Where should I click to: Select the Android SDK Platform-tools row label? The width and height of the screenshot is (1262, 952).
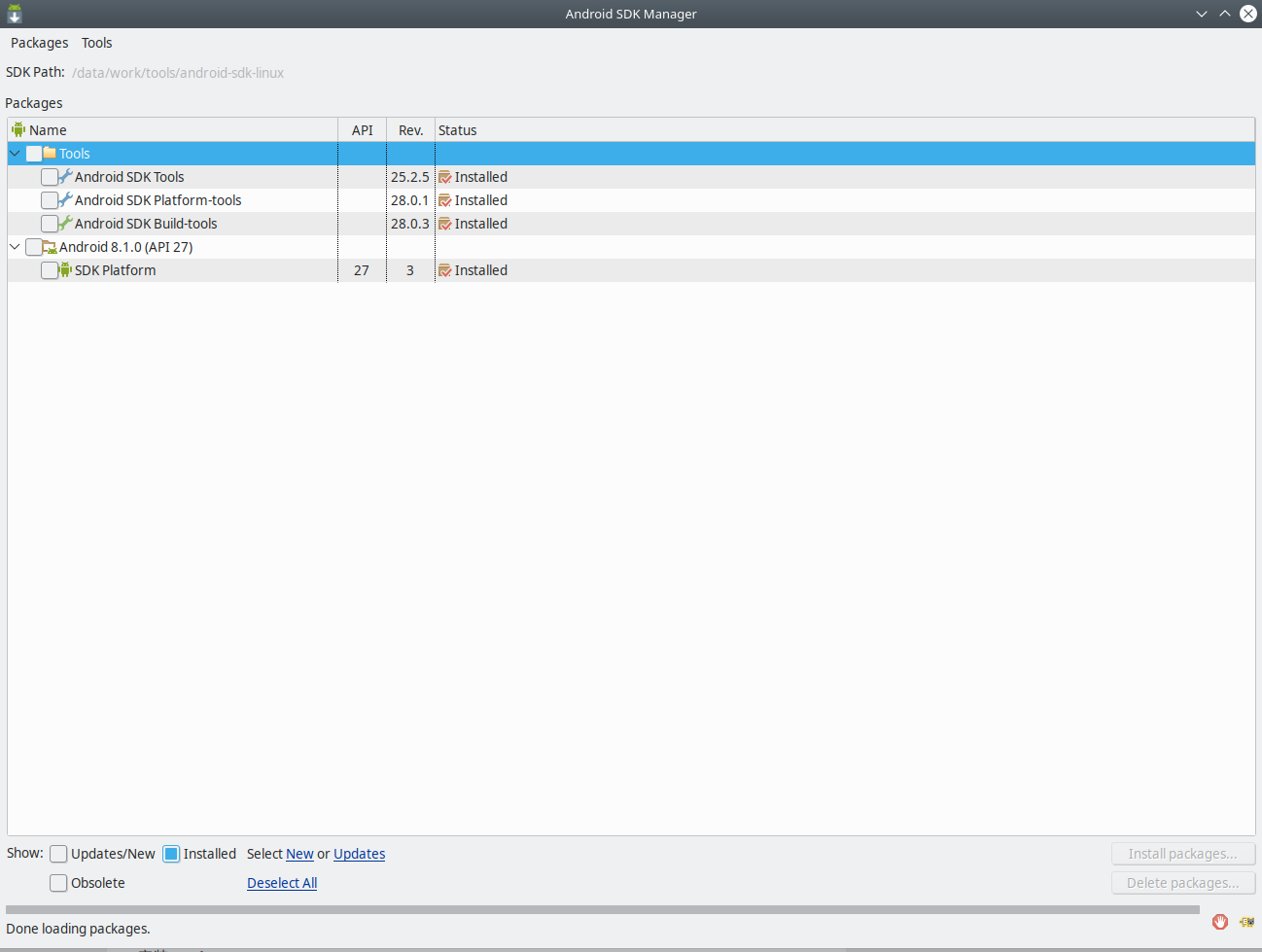(x=158, y=200)
